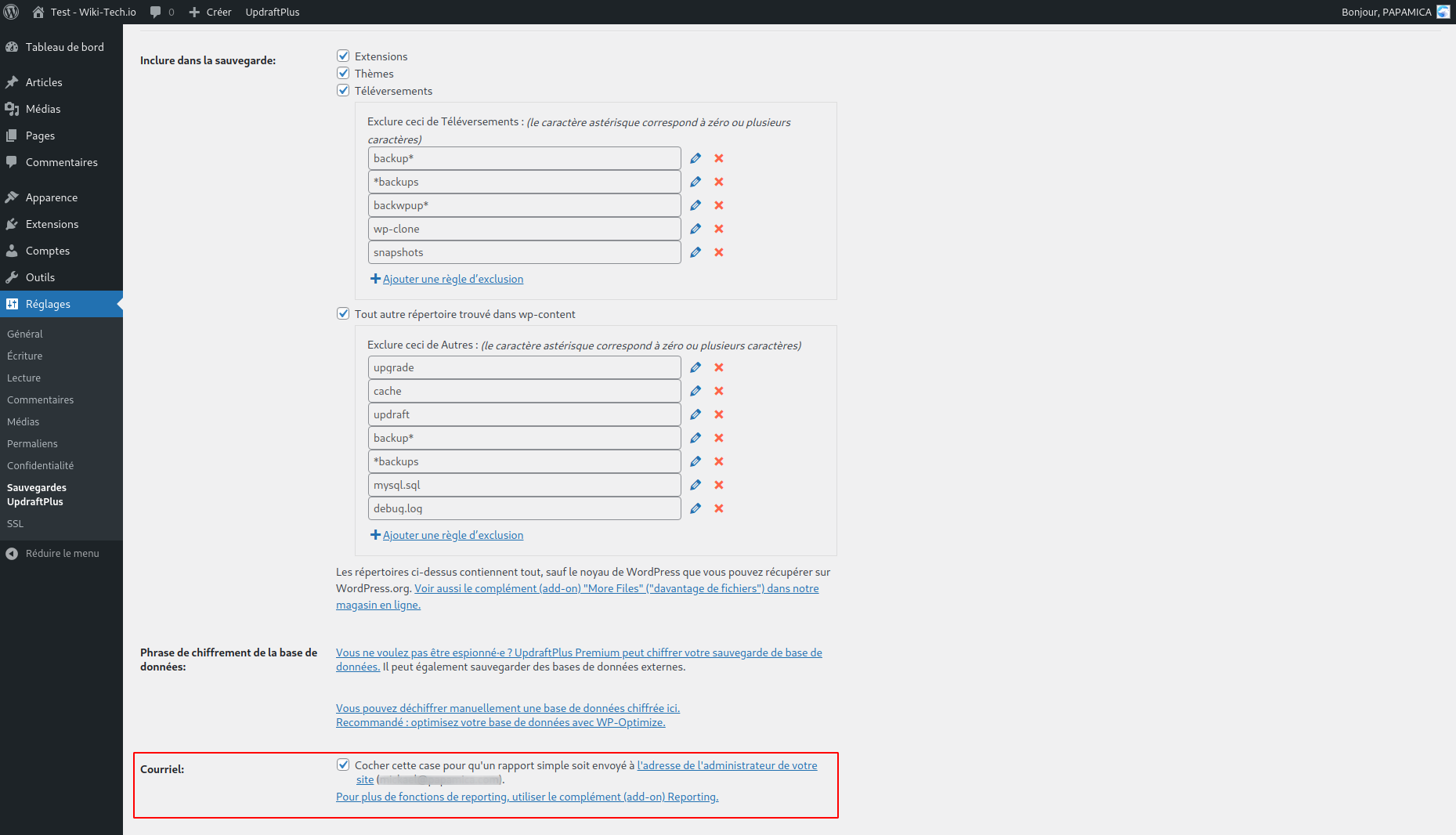Disable the email report checkbox
Viewport: 1456px width, 835px height.
click(x=343, y=765)
